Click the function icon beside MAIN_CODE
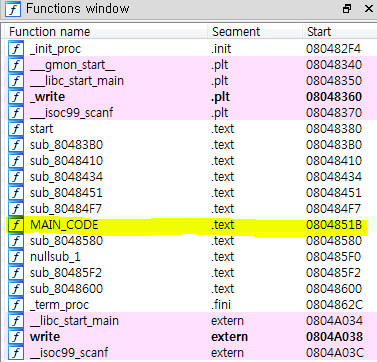 point(16,225)
